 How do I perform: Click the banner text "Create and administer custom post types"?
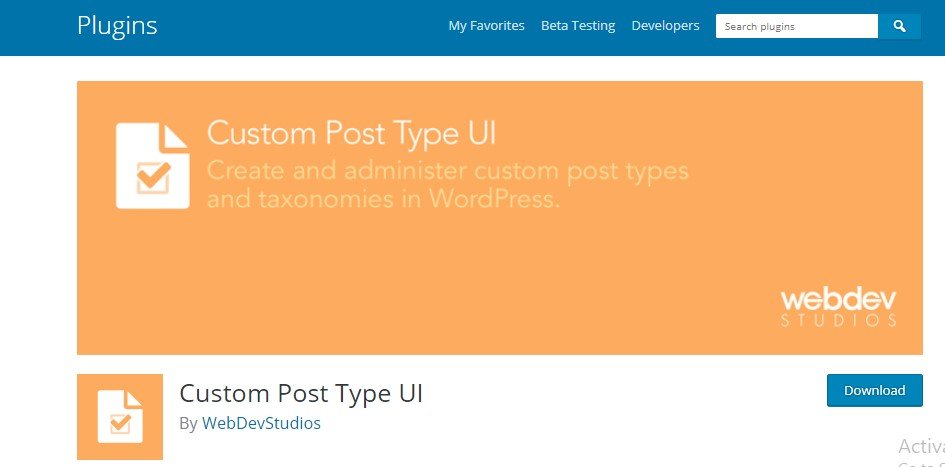point(447,170)
